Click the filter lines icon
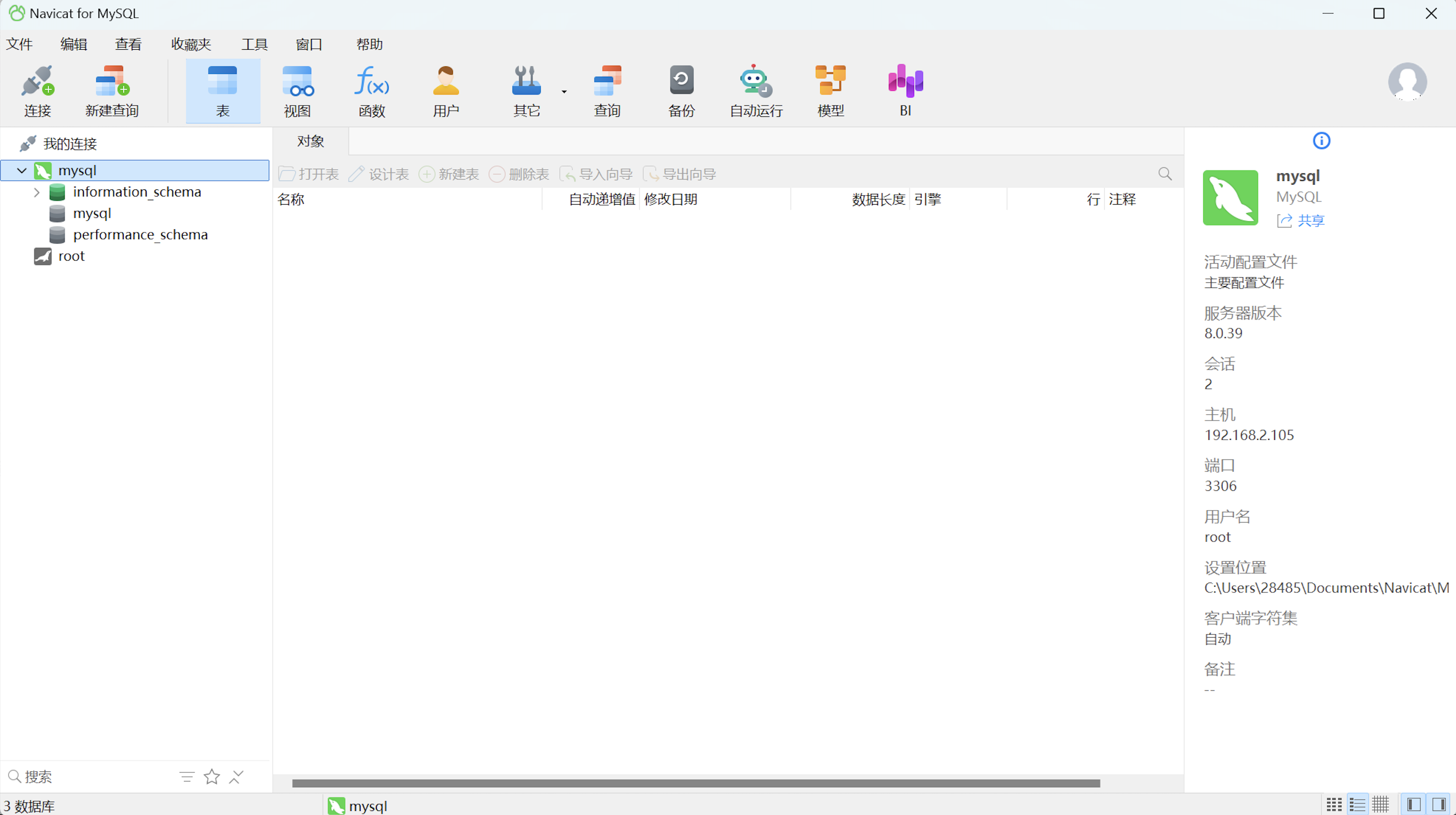This screenshot has height=815, width=1456. click(x=187, y=777)
